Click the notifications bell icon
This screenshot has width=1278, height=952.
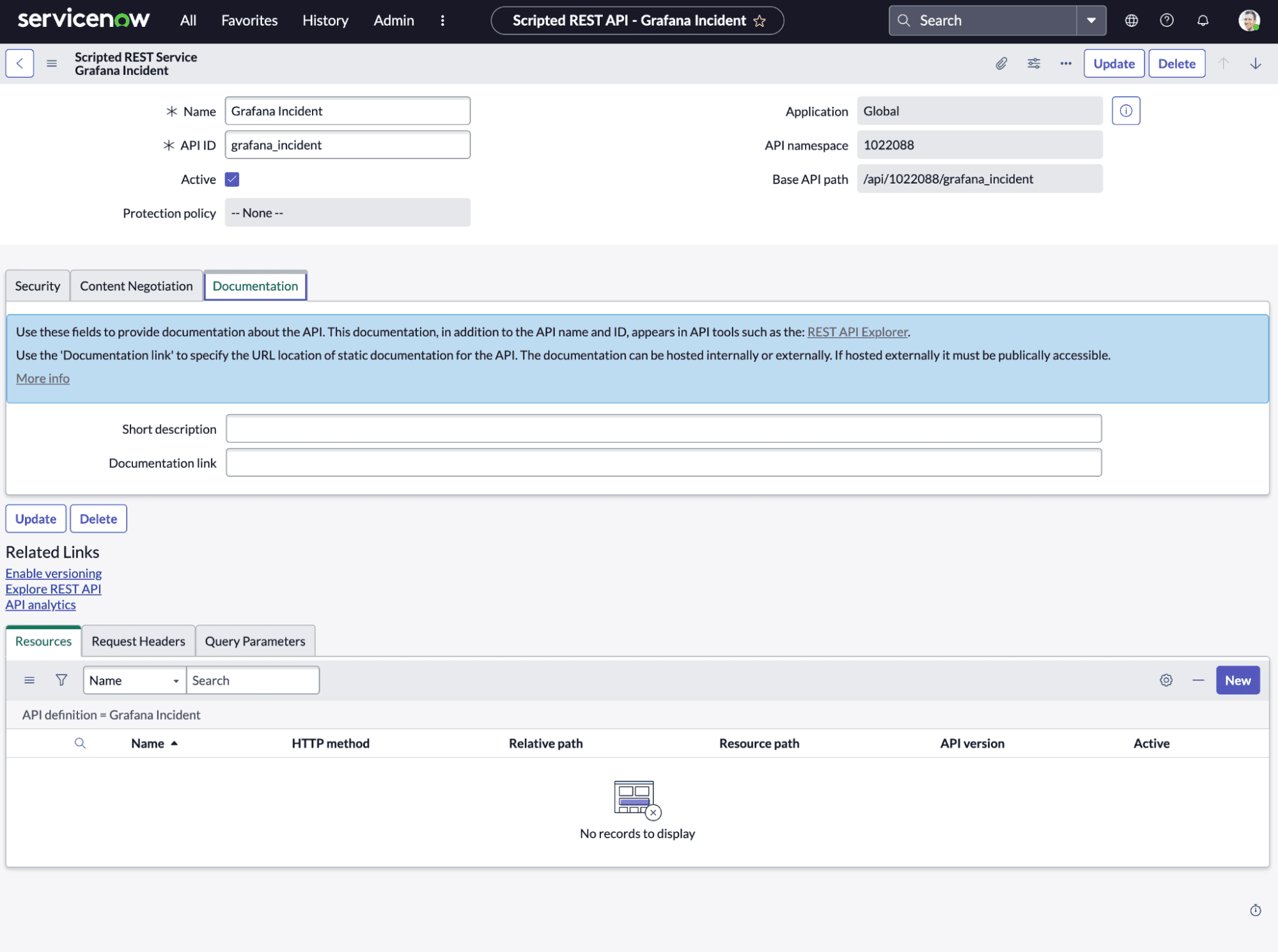click(x=1203, y=20)
